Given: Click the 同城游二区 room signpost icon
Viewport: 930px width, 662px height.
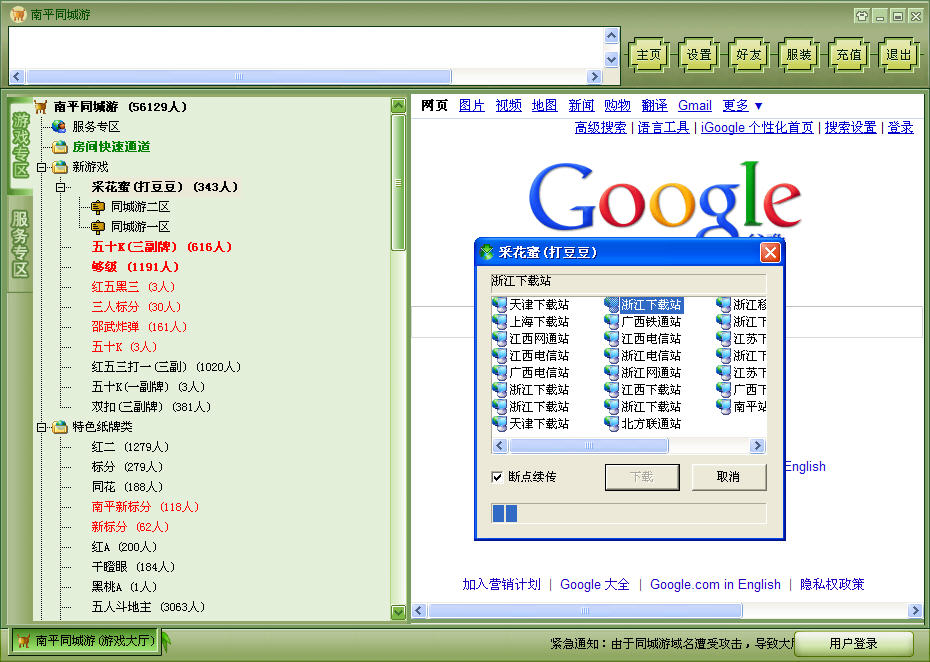Looking at the screenshot, I should [x=98, y=207].
